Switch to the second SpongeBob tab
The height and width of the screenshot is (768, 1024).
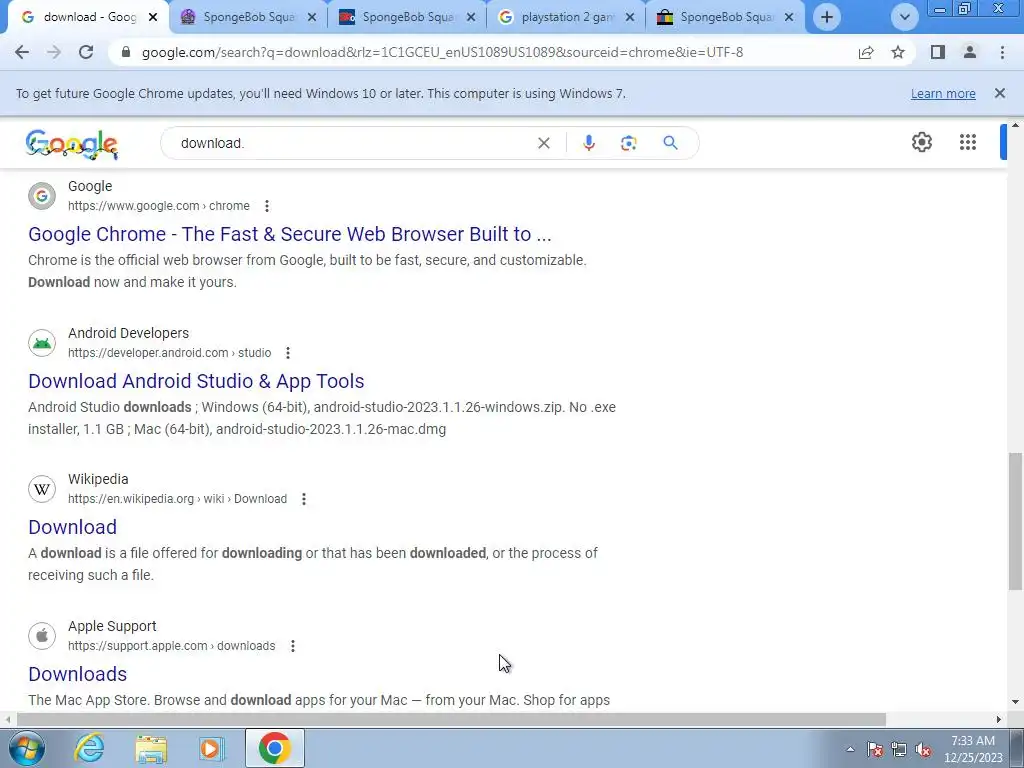point(248,17)
